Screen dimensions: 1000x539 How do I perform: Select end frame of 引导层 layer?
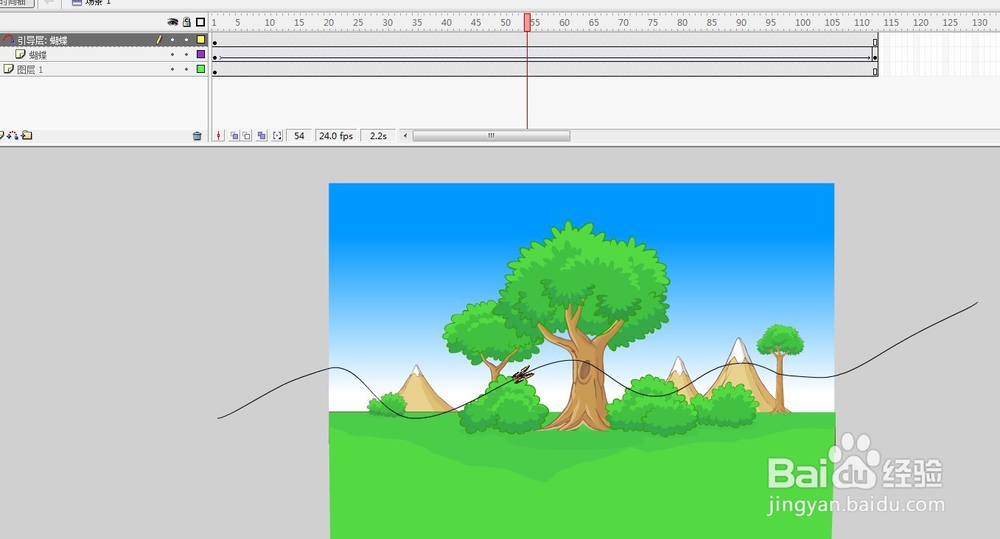pyautogui.click(x=875, y=41)
